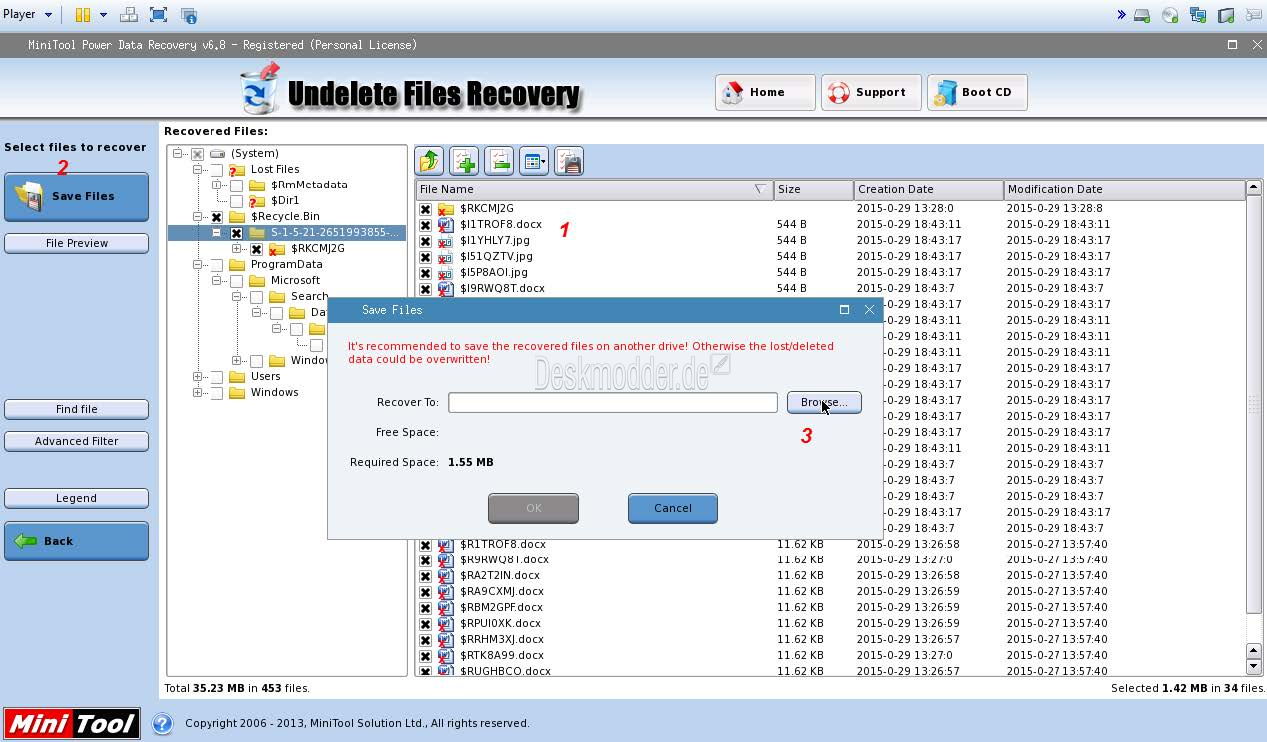Click the VMware CD/DVD device icon

(x=1170, y=15)
